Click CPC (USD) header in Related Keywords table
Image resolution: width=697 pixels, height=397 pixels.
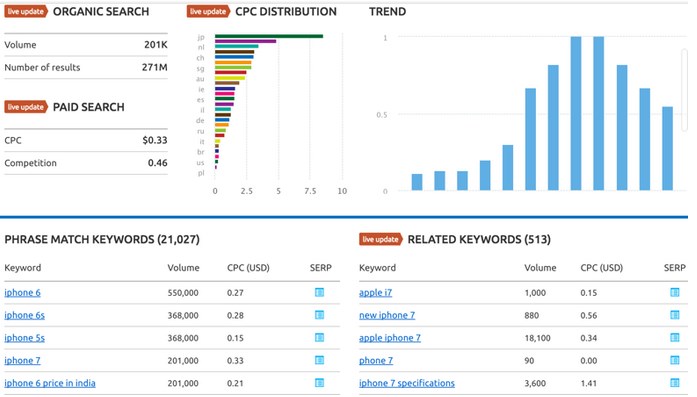(x=601, y=268)
